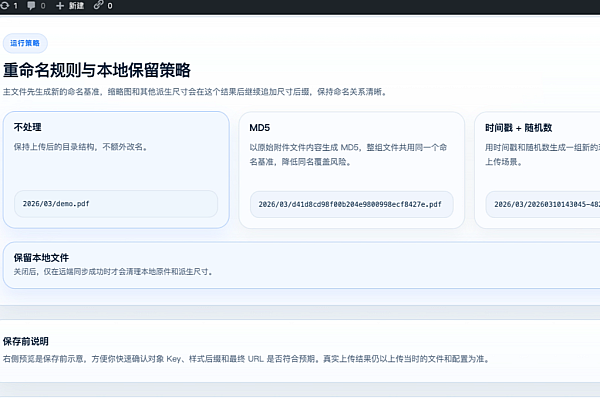Select the 不处理 rename option card

116,170
